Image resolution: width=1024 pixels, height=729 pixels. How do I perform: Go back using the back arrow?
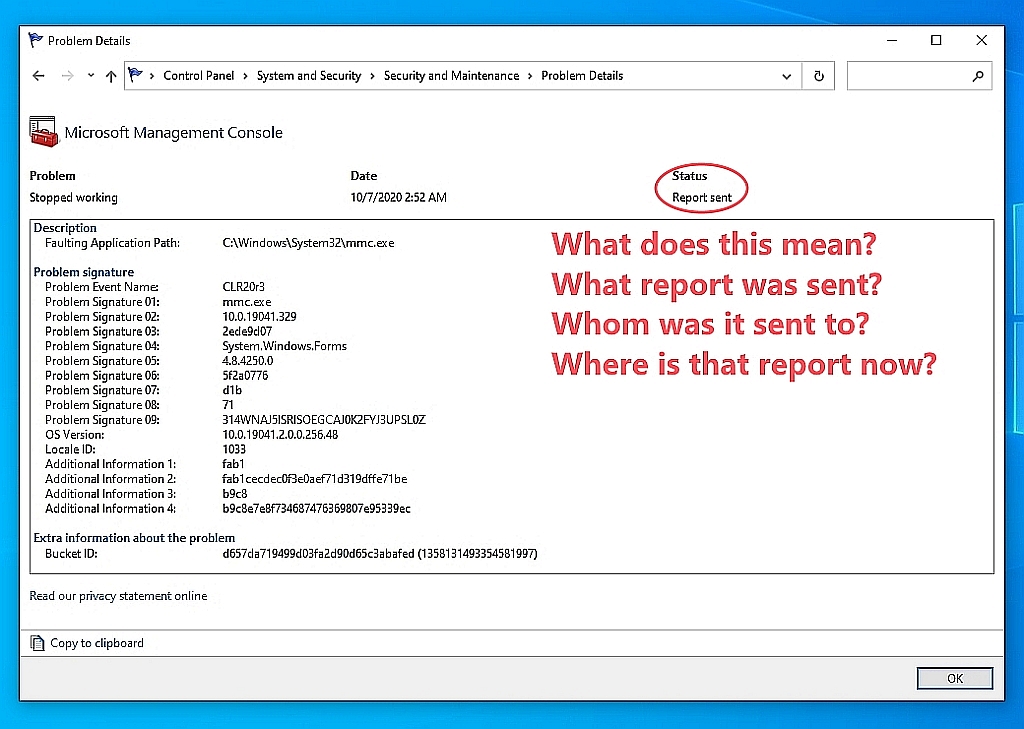(39, 76)
